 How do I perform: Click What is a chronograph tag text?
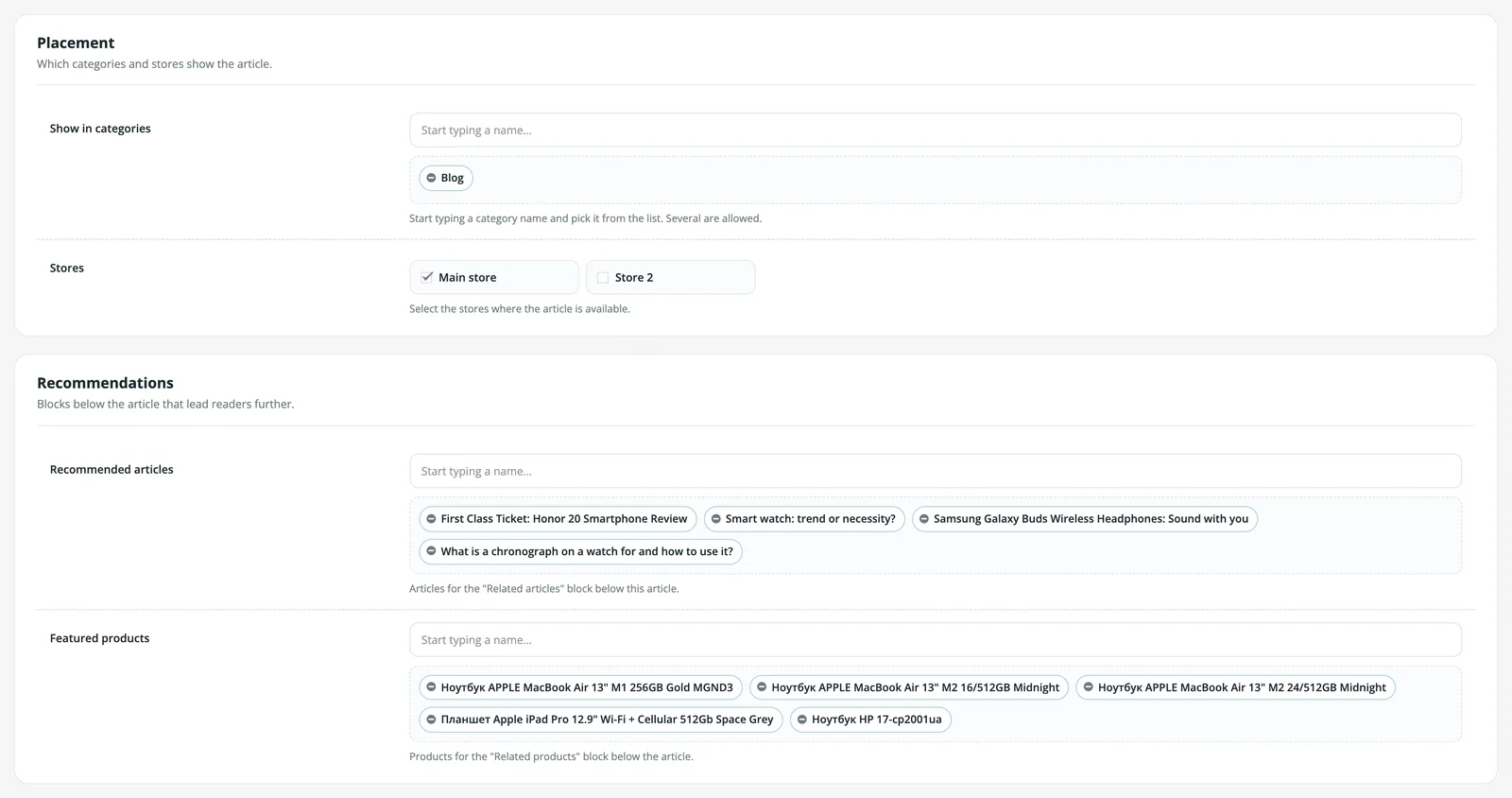coord(587,551)
